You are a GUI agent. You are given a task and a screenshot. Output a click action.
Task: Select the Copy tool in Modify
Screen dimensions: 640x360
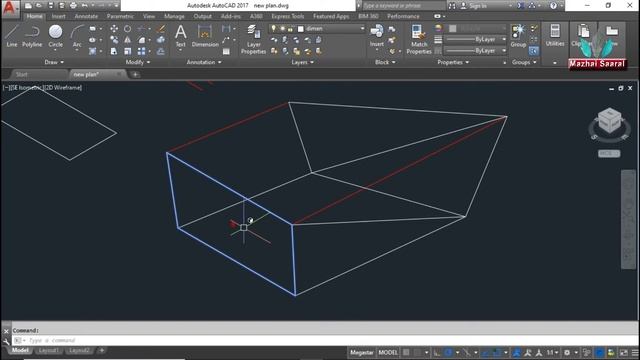[x=114, y=40]
